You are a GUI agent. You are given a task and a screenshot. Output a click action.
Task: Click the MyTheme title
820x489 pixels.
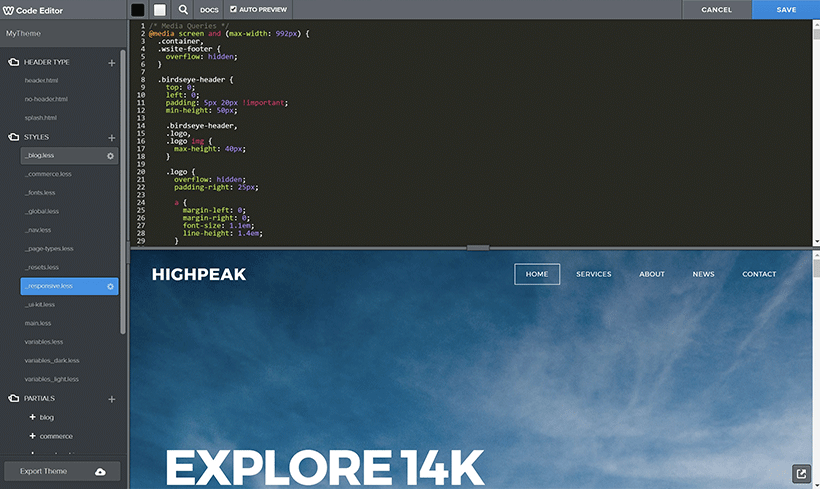click(x=24, y=33)
